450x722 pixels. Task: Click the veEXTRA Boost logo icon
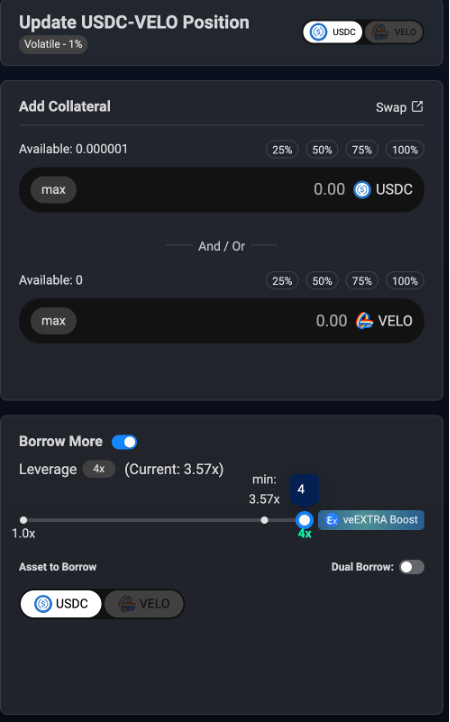pos(332,520)
